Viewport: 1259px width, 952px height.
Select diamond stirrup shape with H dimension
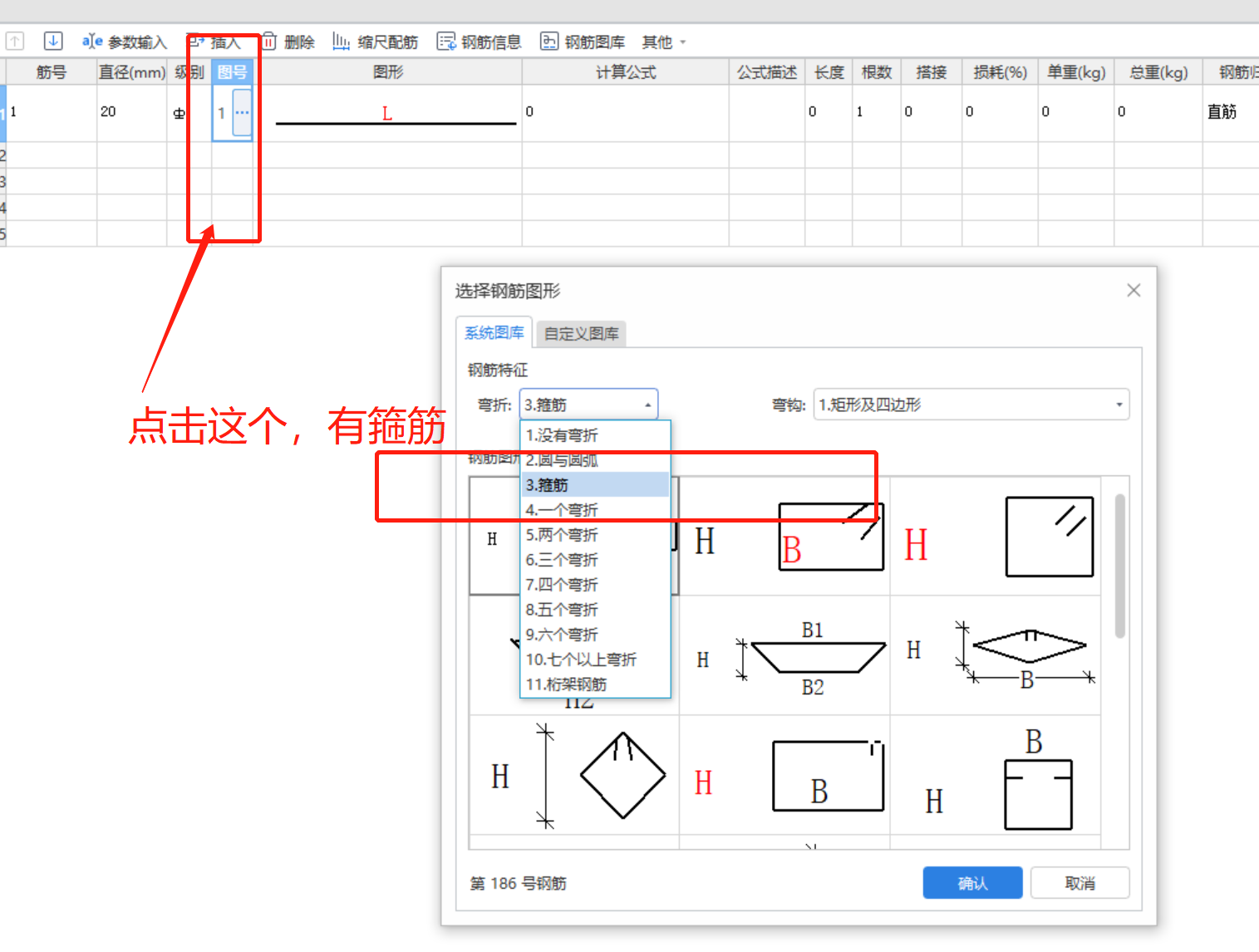point(574,775)
